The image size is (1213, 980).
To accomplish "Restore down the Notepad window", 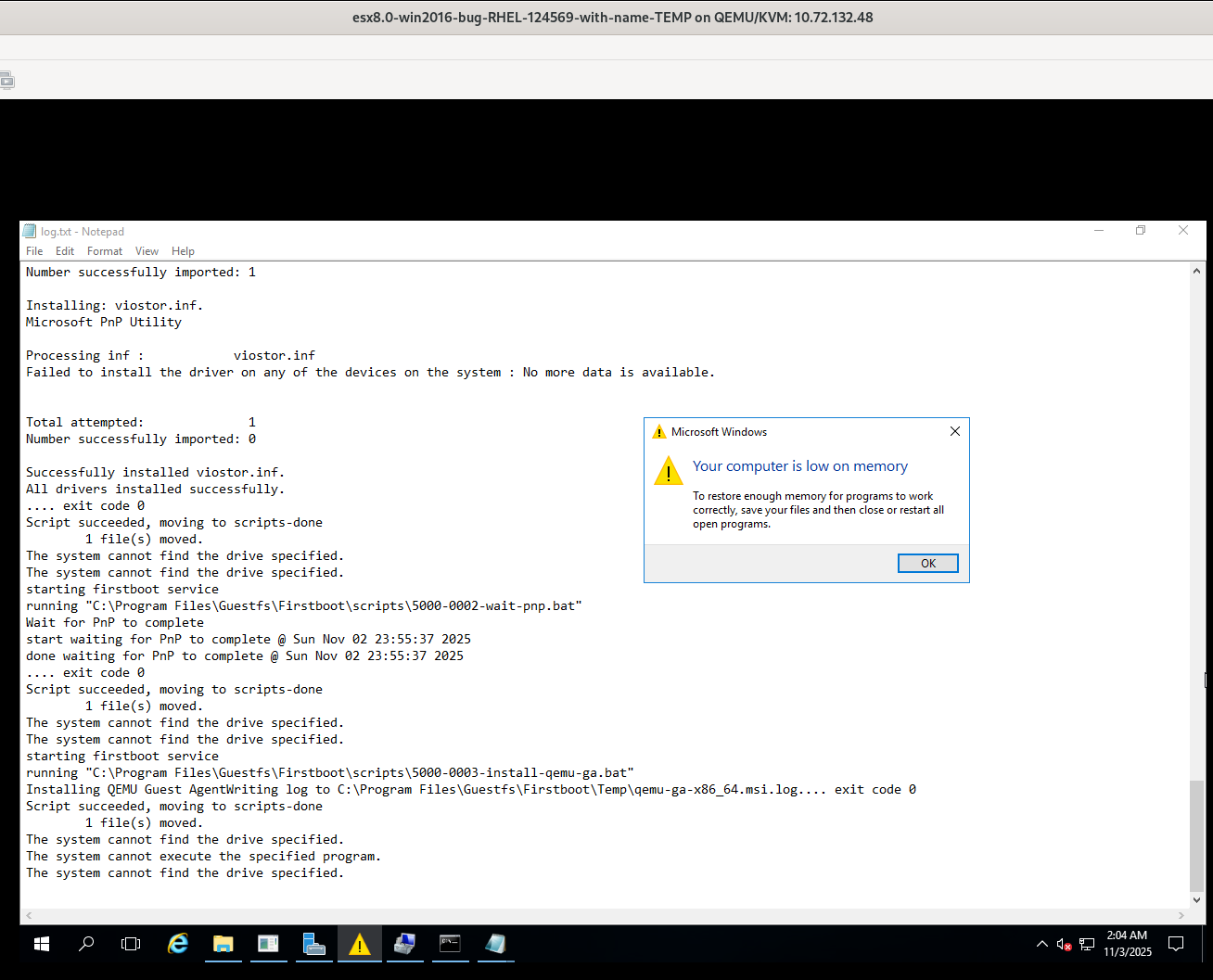I will coord(1141,231).
